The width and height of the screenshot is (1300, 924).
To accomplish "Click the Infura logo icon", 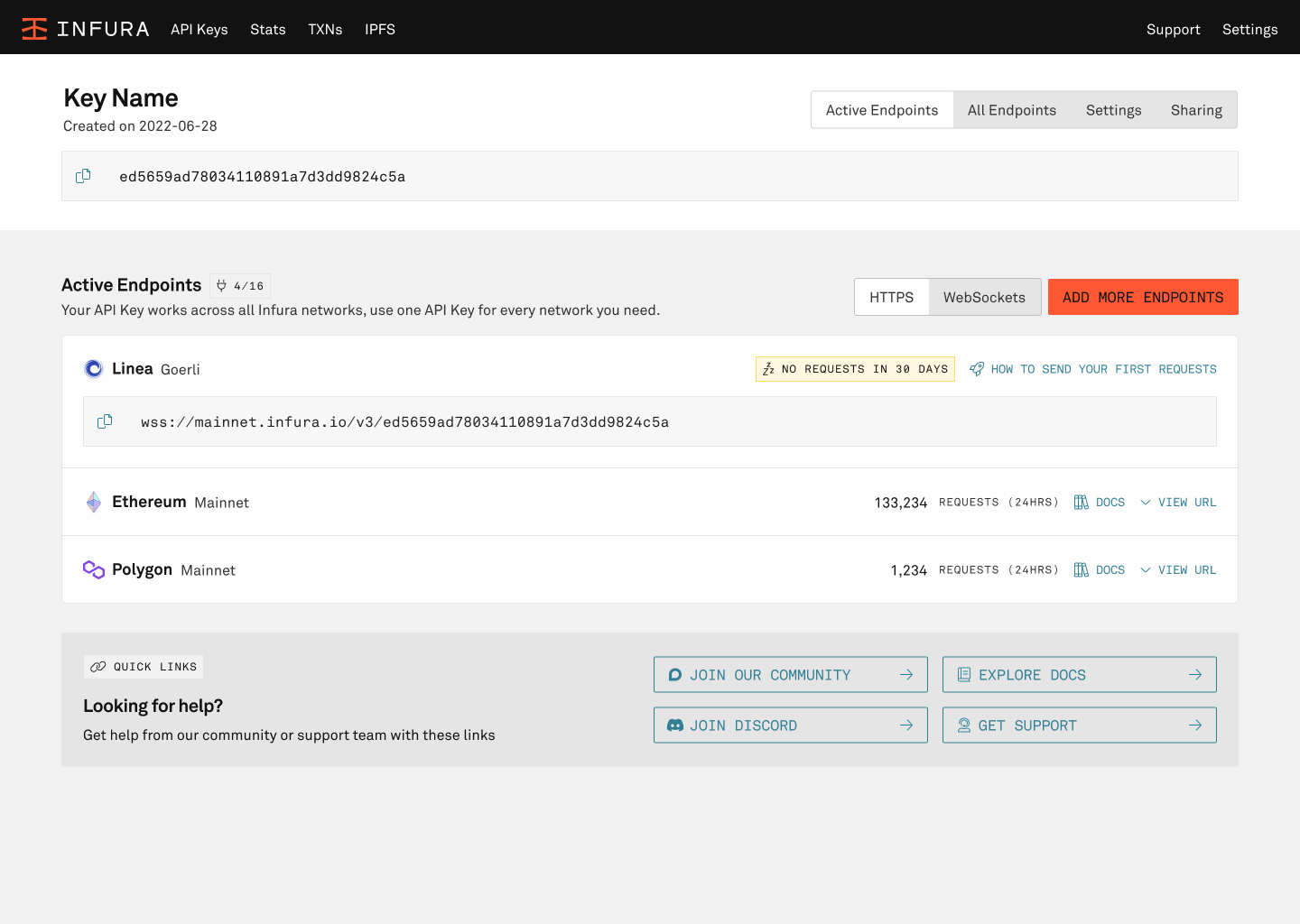I will tap(34, 29).
